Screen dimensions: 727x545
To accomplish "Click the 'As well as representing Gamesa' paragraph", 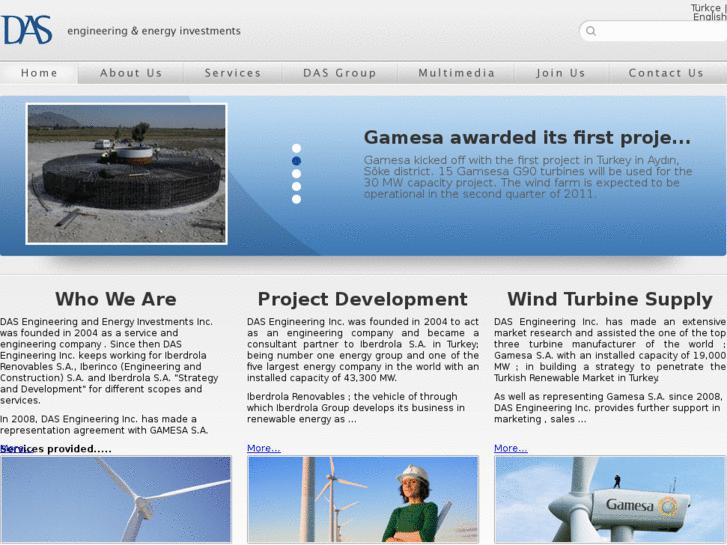I will pos(608,408).
